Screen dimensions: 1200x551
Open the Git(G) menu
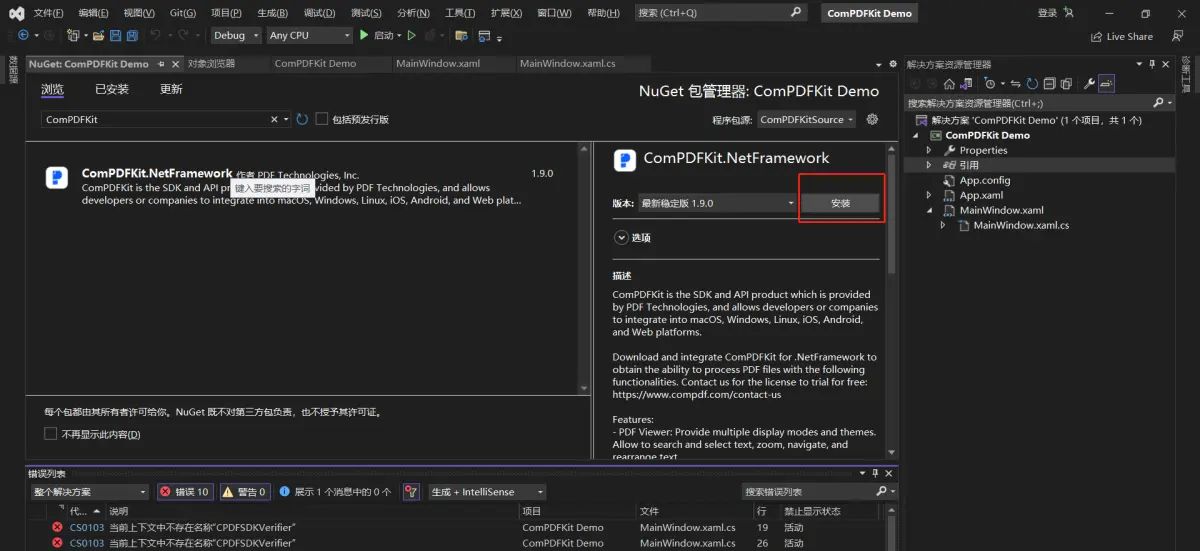(183, 13)
